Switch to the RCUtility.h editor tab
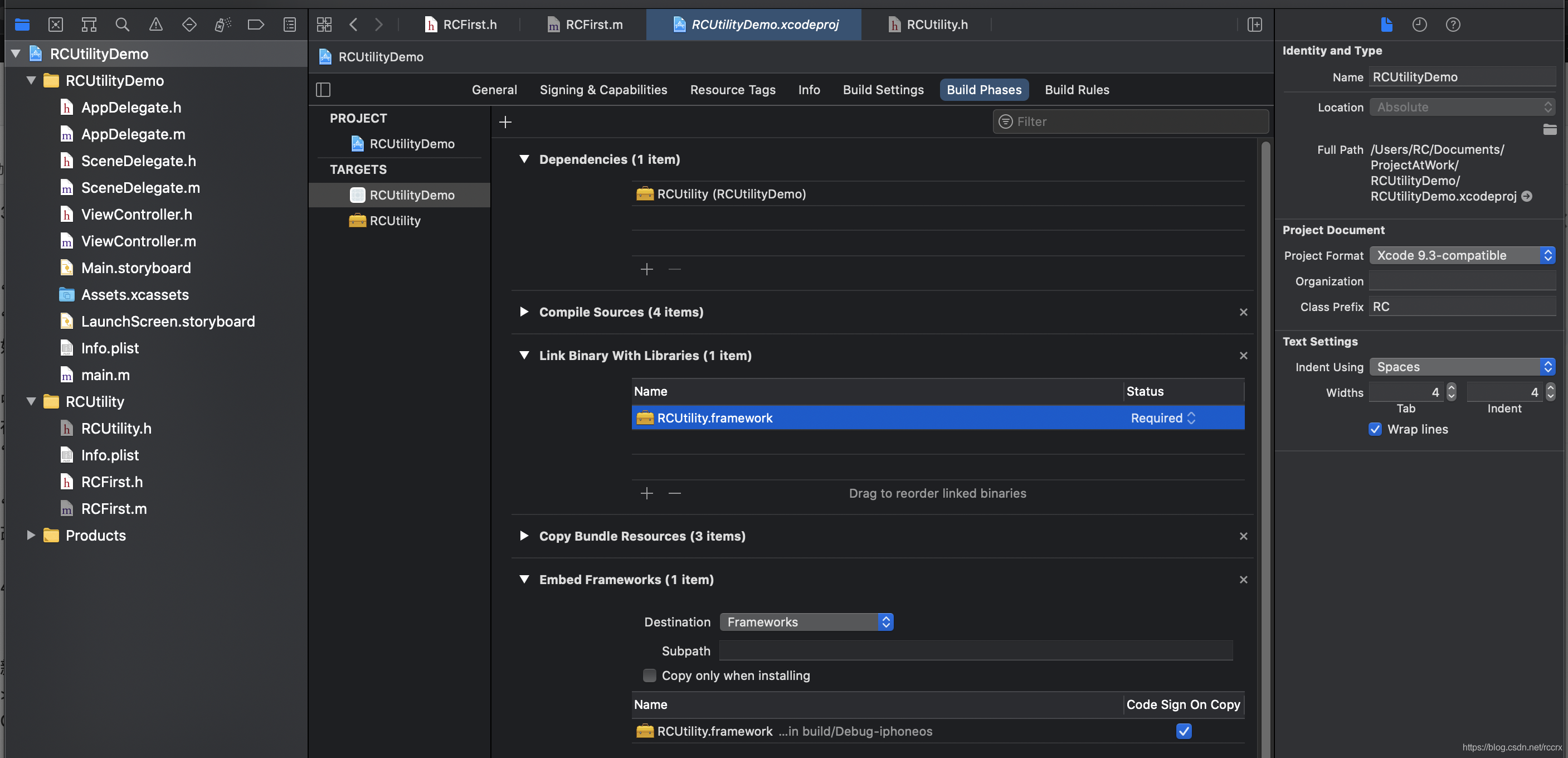The image size is (1568, 758). pos(928,25)
